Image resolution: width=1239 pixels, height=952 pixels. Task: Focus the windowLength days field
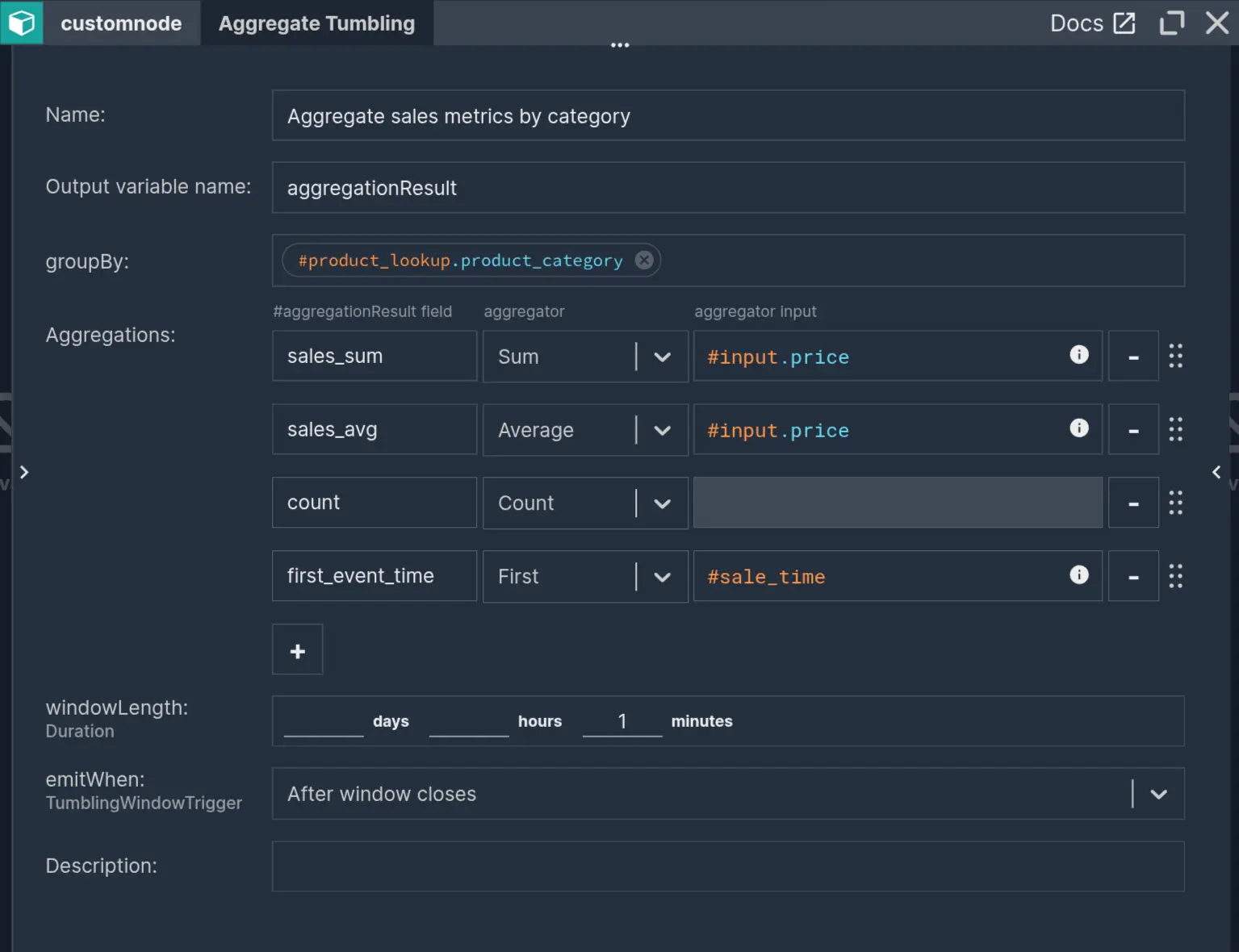click(x=324, y=720)
